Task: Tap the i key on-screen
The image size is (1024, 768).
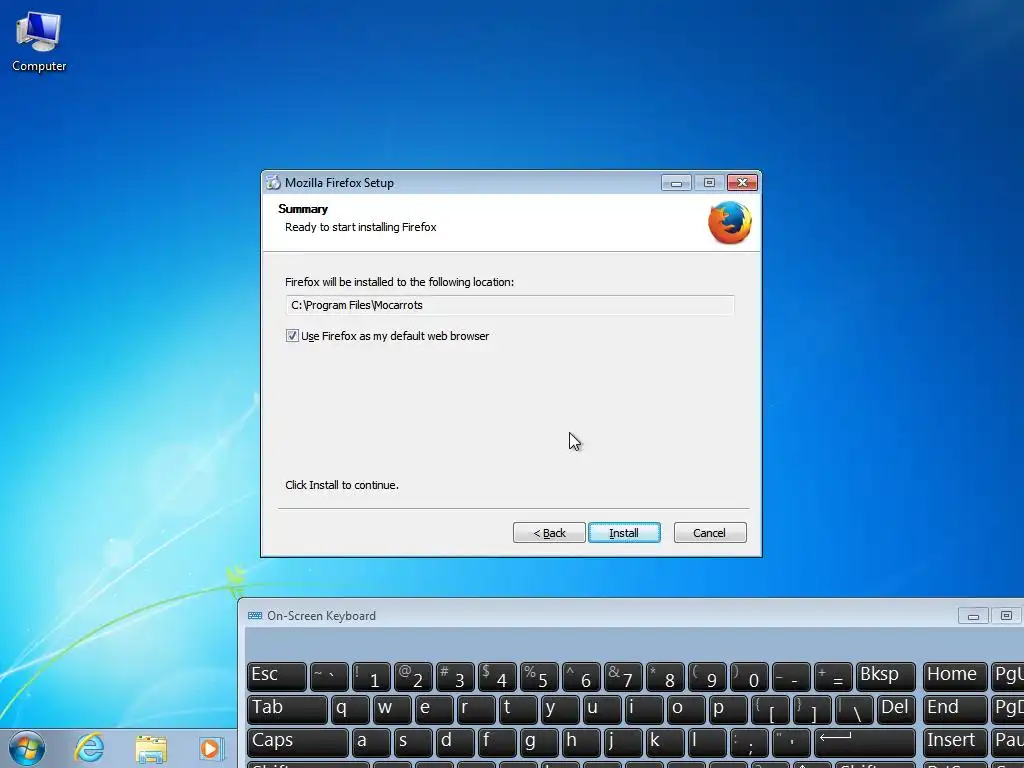Action: pyautogui.click(x=643, y=709)
